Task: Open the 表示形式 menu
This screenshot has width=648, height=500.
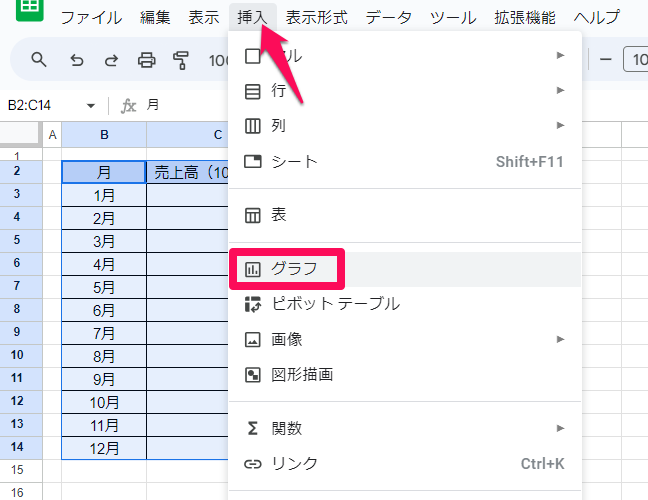Action: click(x=316, y=17)
